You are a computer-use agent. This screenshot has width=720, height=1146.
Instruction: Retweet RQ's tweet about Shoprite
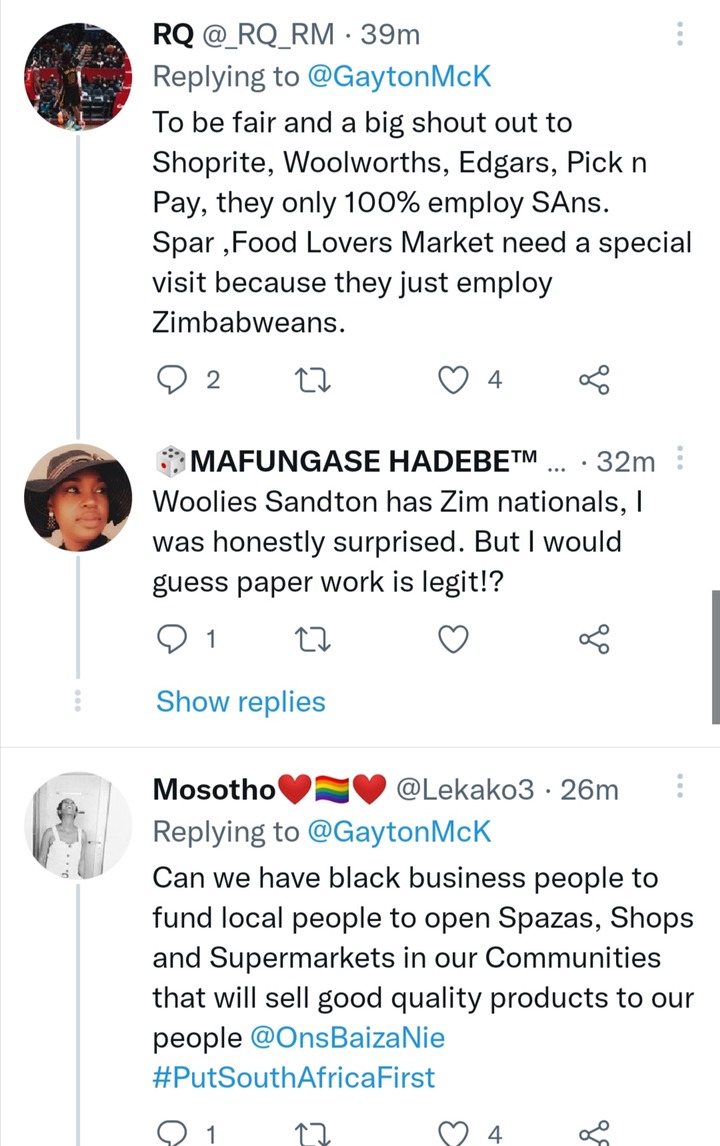[312, 380]
